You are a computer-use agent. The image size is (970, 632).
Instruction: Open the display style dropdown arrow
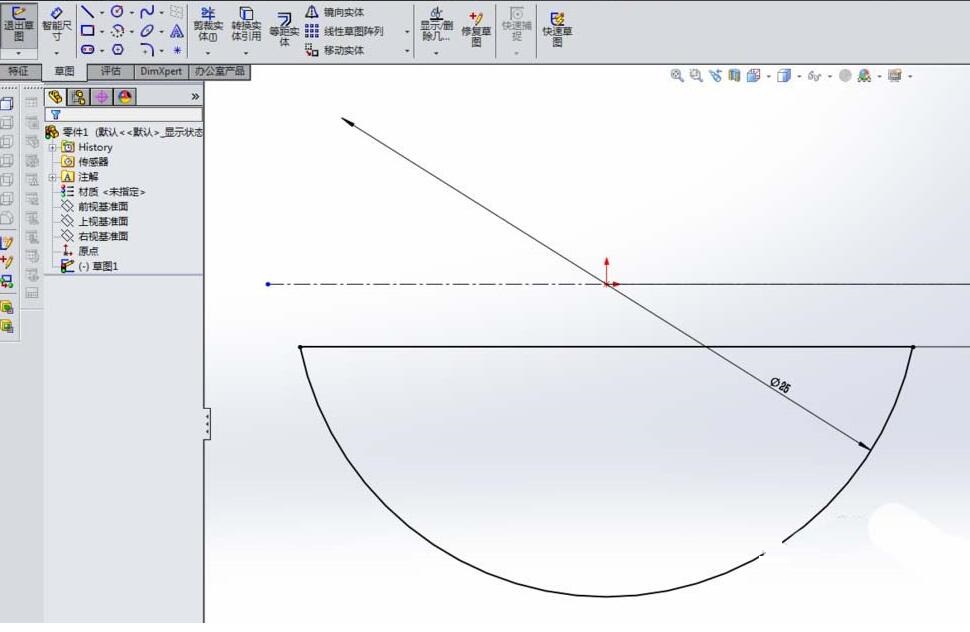click(x=800, y=77)
